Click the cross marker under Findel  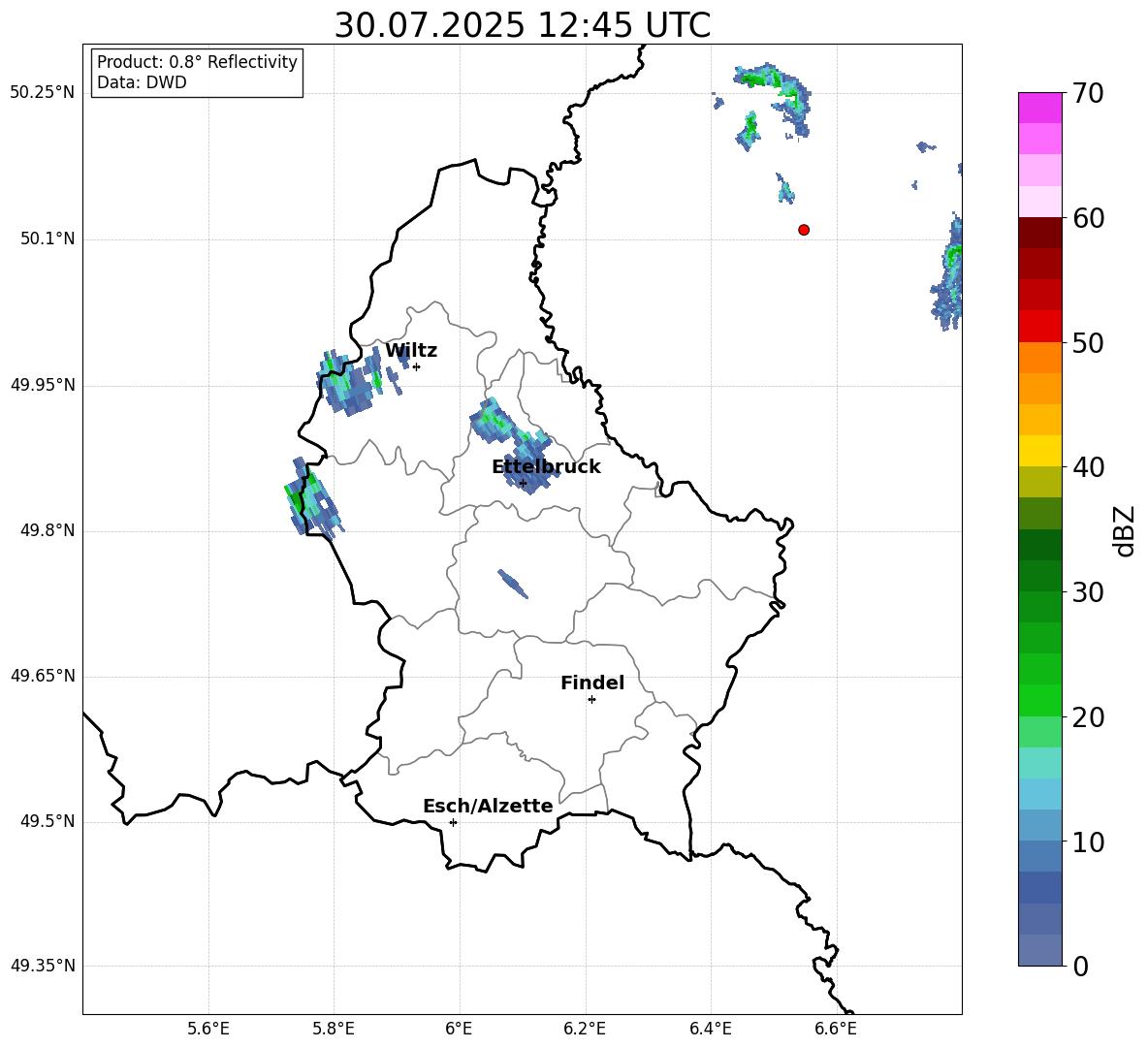coord(591,700)
